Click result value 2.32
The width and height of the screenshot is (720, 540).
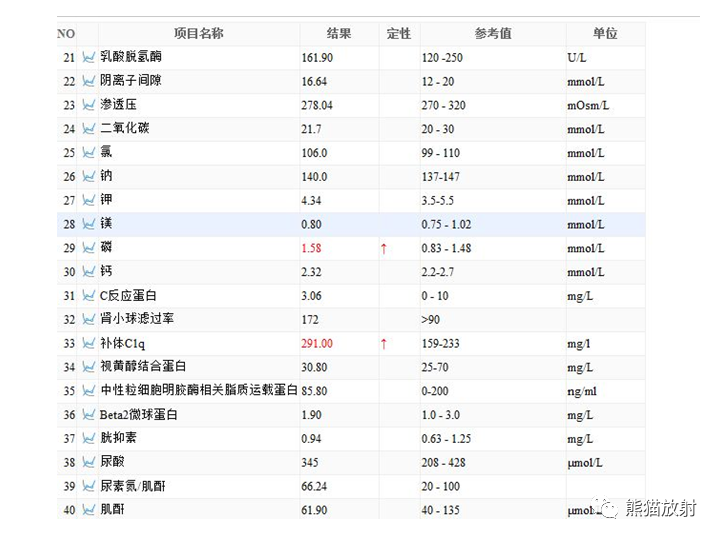click(x=311, y=272)
